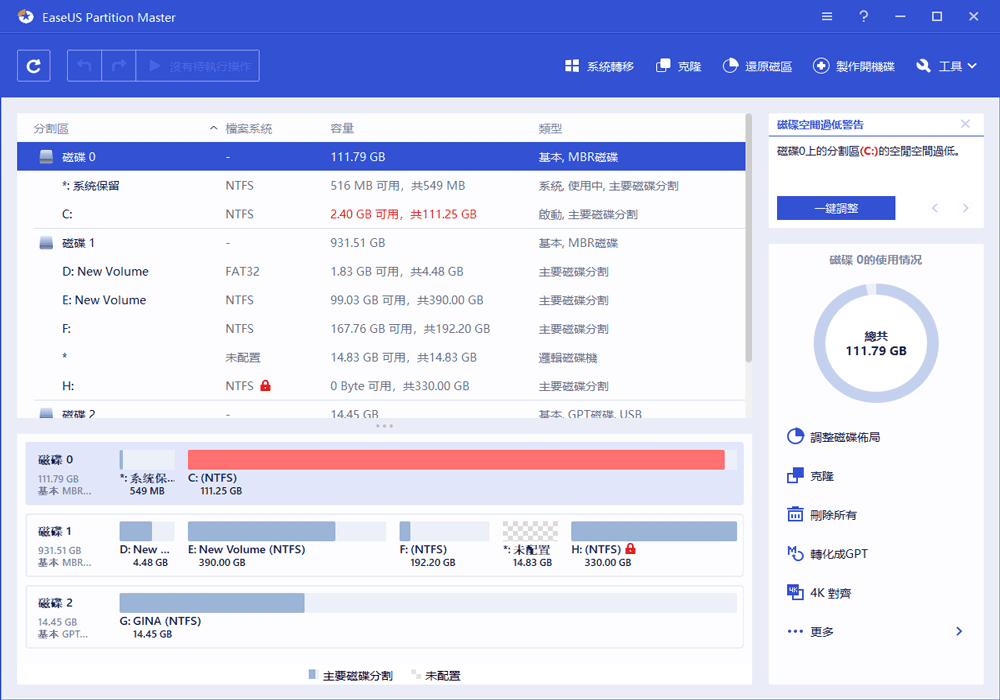Click the help question mark icon
Screen dimensions: 1000x700
coord(863,16)
